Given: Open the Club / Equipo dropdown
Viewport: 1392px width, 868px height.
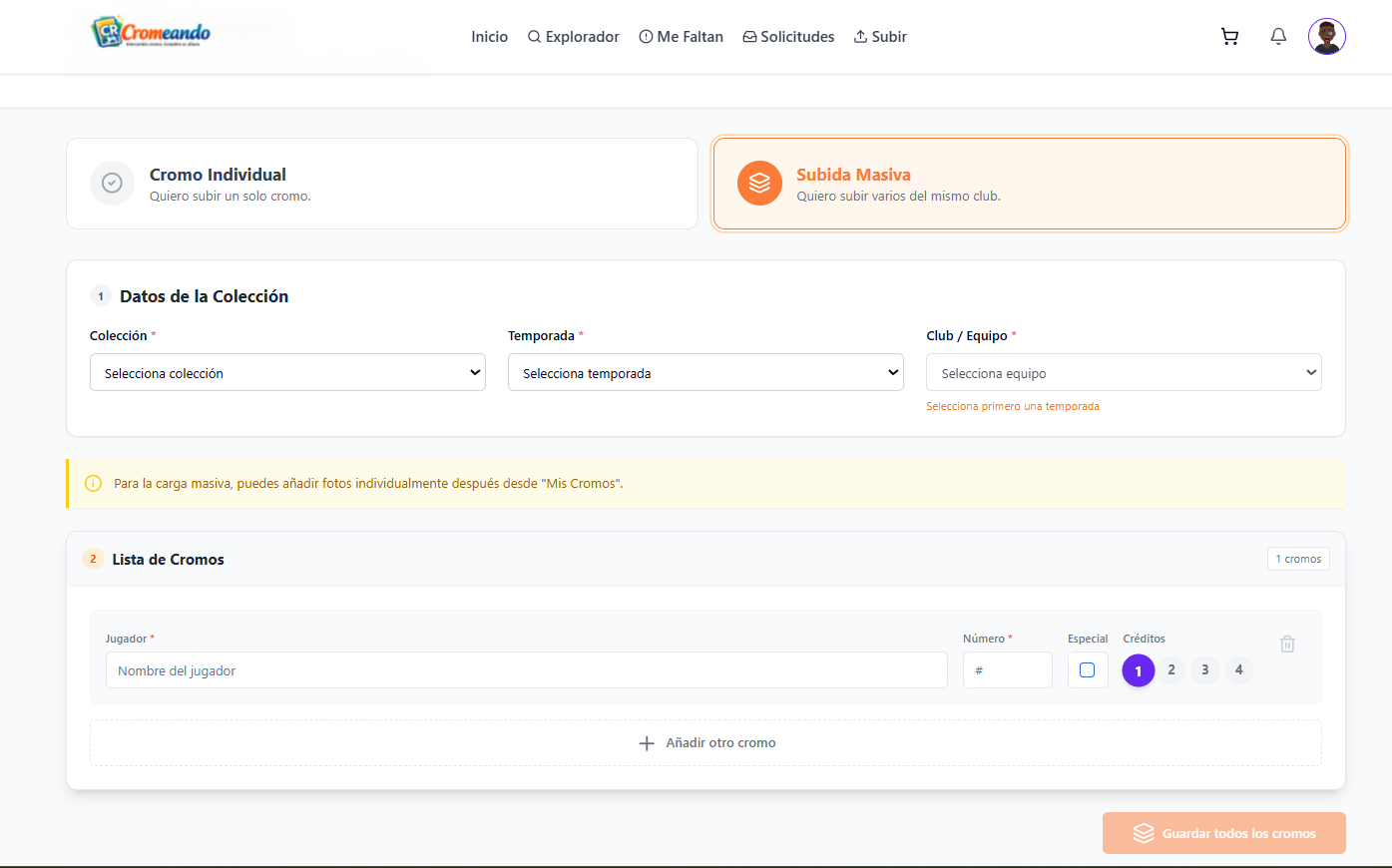Looking at the screenshot, I should click(1124, 373).
